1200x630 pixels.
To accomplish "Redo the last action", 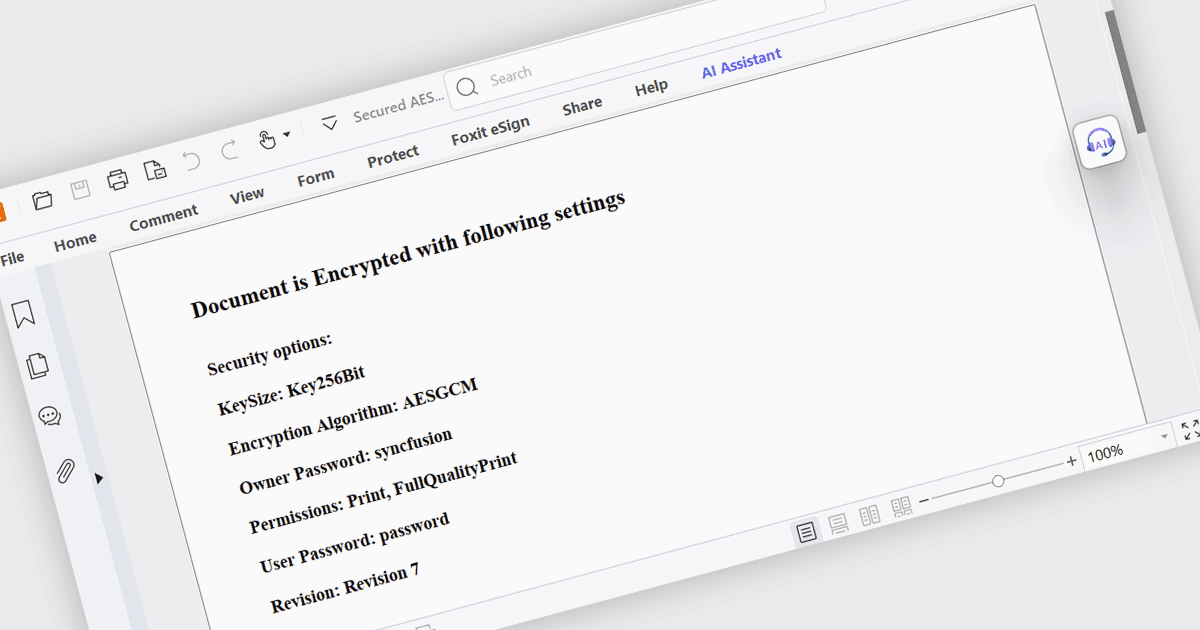I will tap(229, 150).
